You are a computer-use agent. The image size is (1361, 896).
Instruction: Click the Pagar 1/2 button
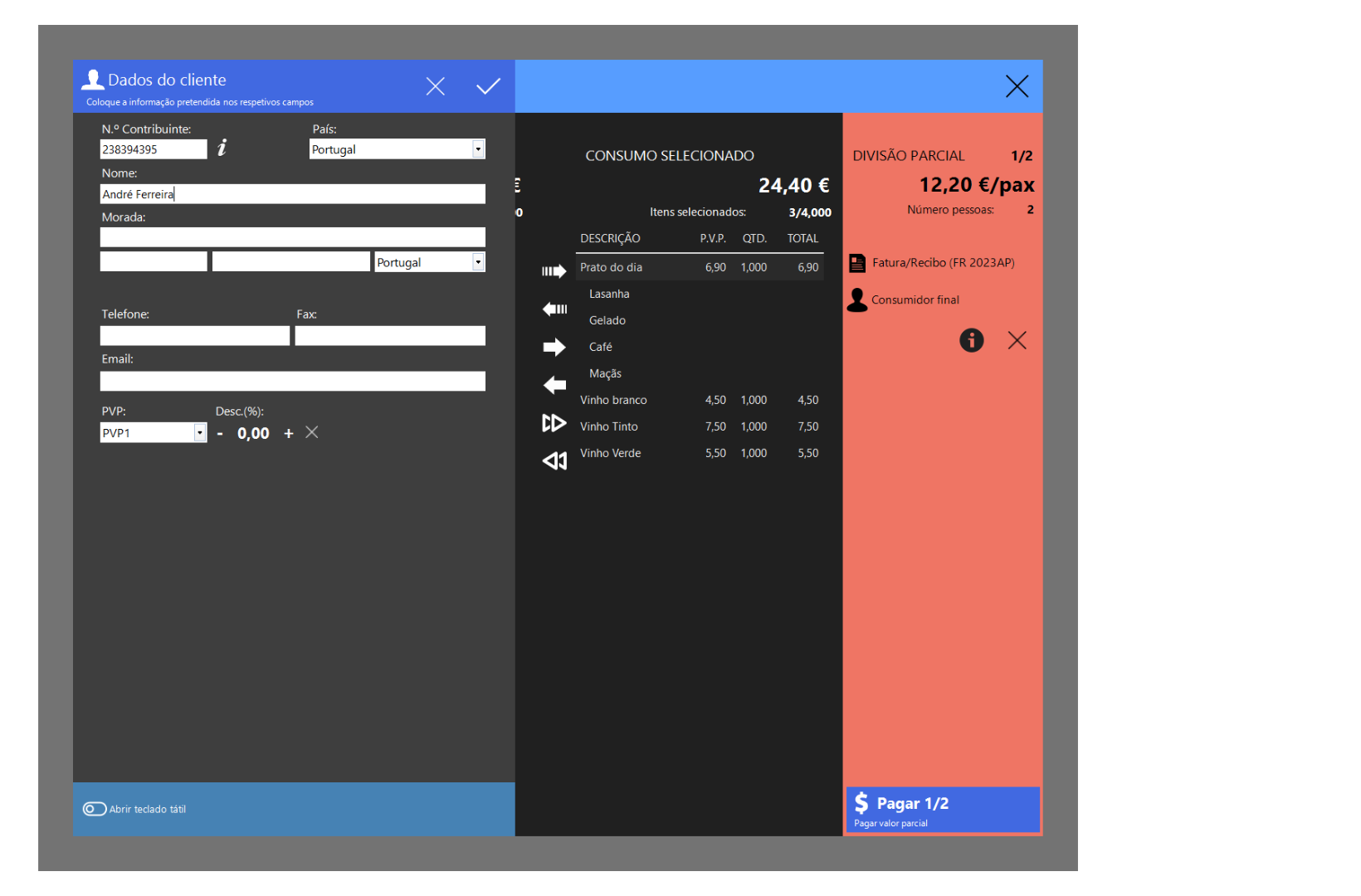point(942,810)
